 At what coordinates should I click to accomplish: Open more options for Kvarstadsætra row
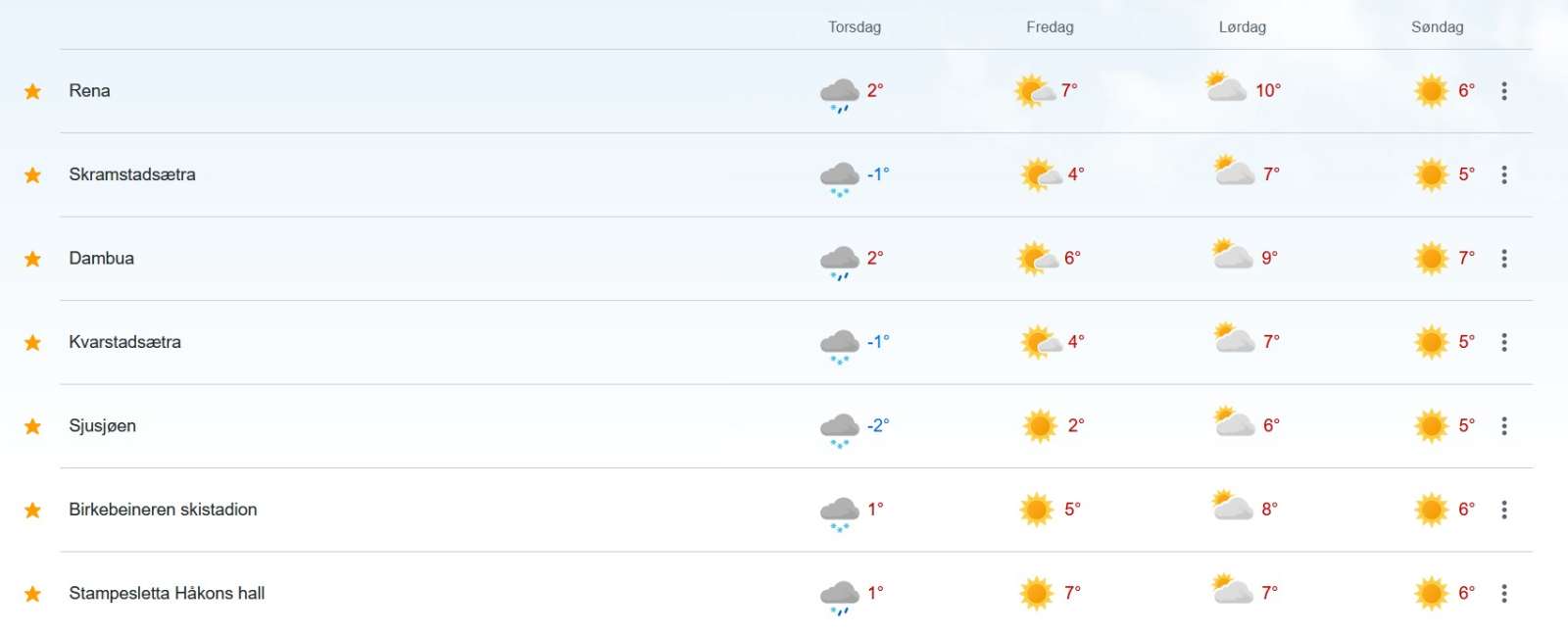[x=1504, y=342]
